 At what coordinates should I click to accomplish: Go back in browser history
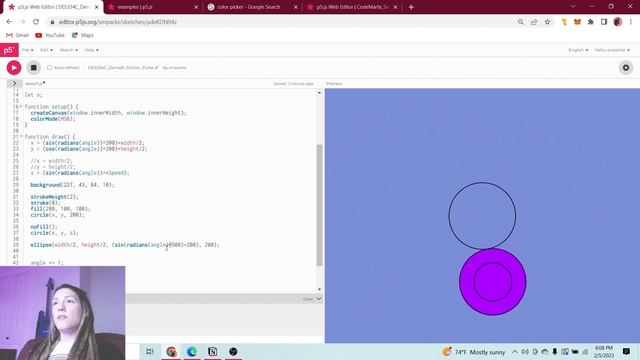coord(9,22)
